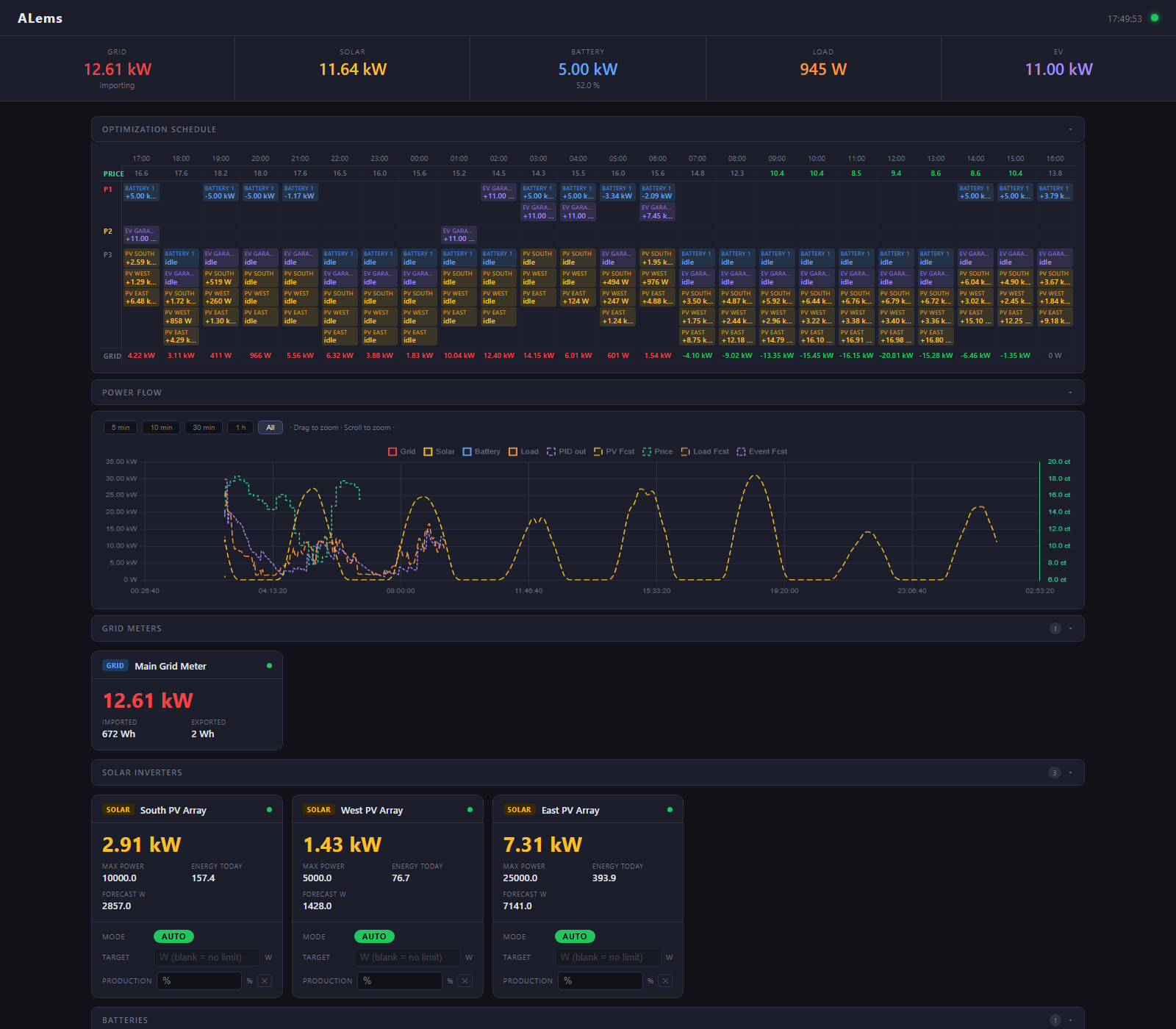Select the 5 min time range

click(x=121, y=428)
